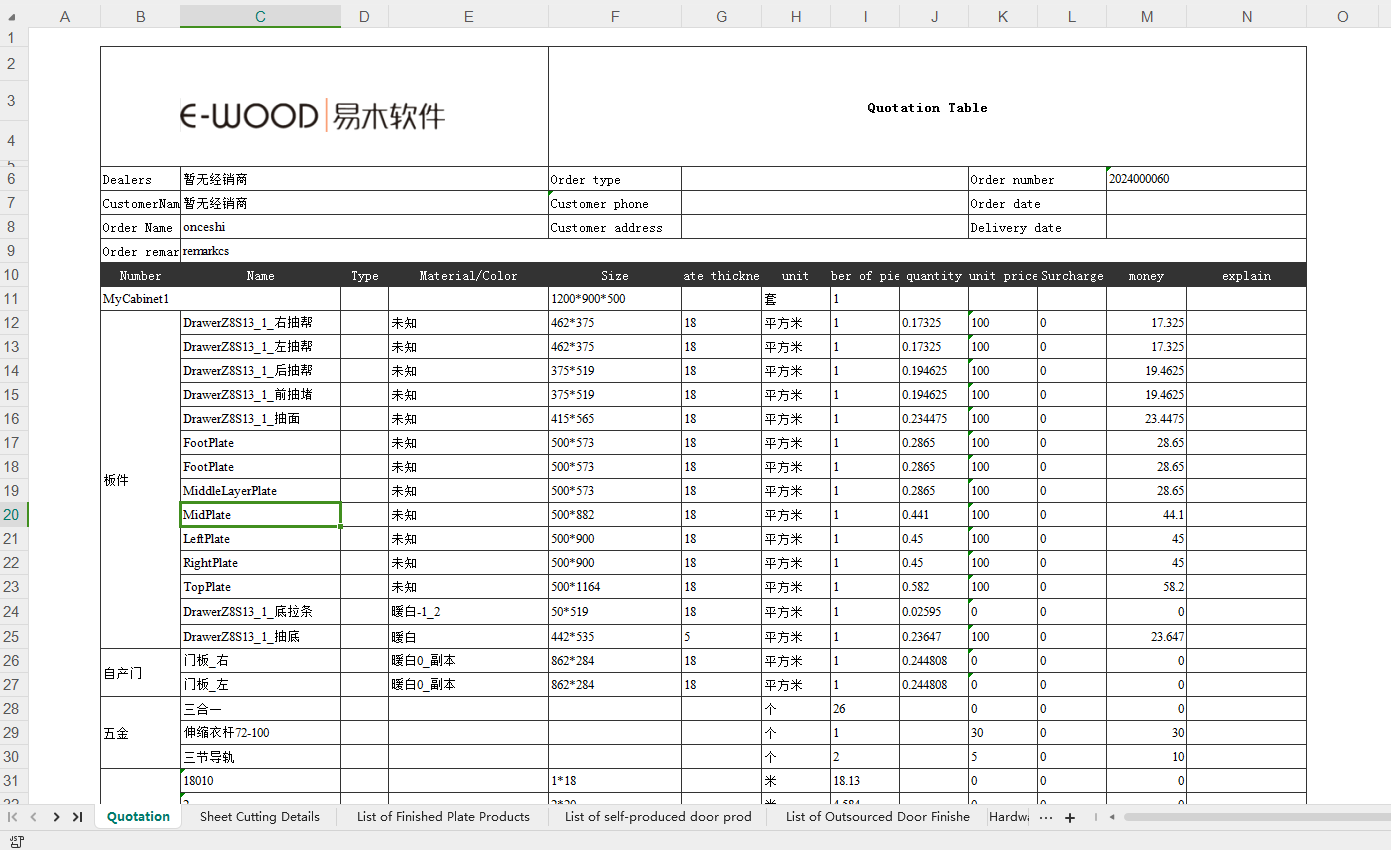Click the Quotation Table title cell

927,107
